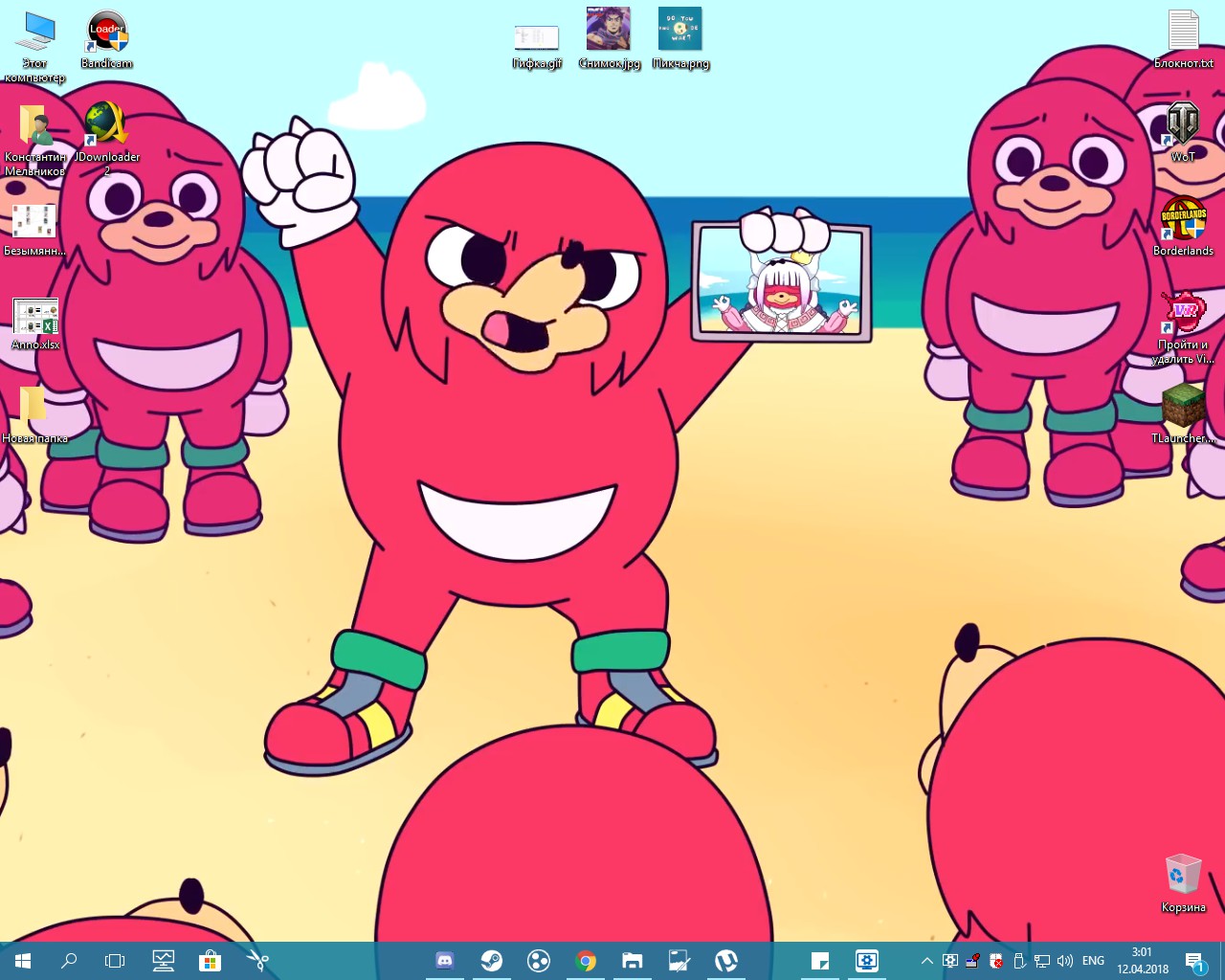Select the TLauncher Minecraft icon
This screenshot has height=980, width=1225.
tap(1183, 412)
